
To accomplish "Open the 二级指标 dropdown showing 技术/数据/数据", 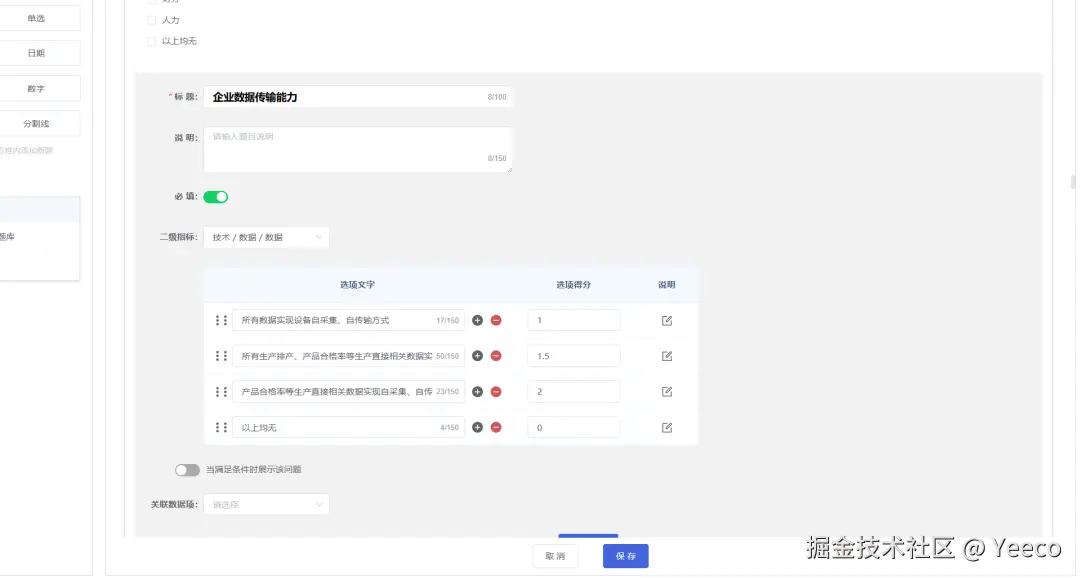I will (266, 237).
